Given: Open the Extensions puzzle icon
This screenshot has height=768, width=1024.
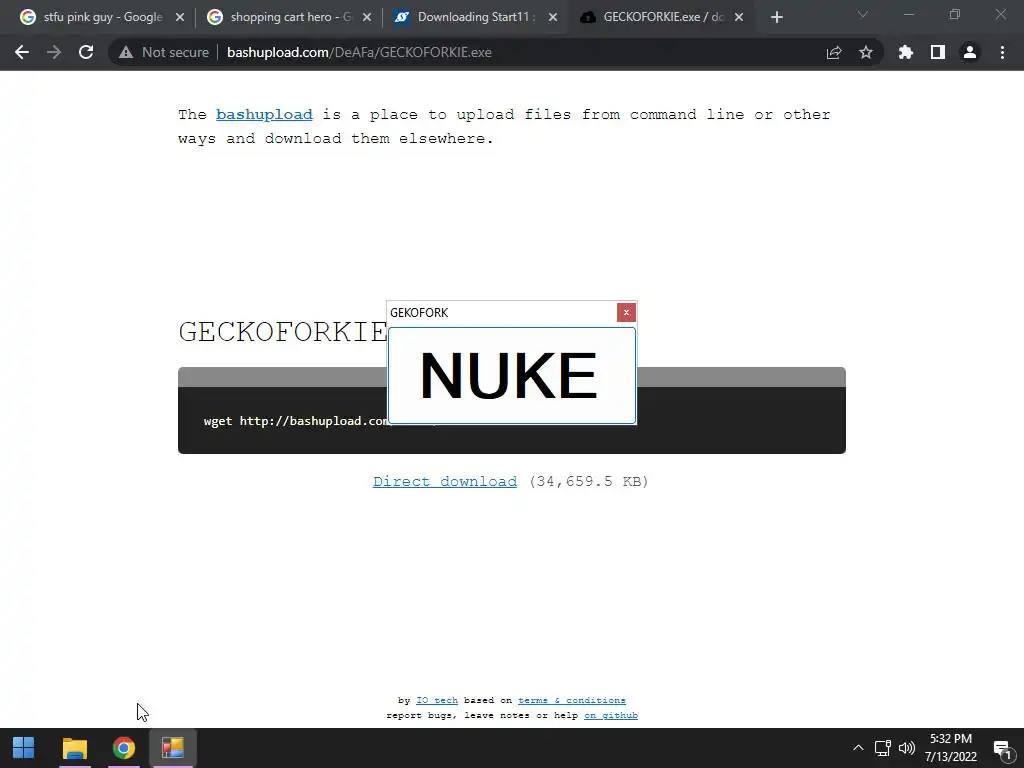Looking at the screenshot, I should (x=906, y=52).
